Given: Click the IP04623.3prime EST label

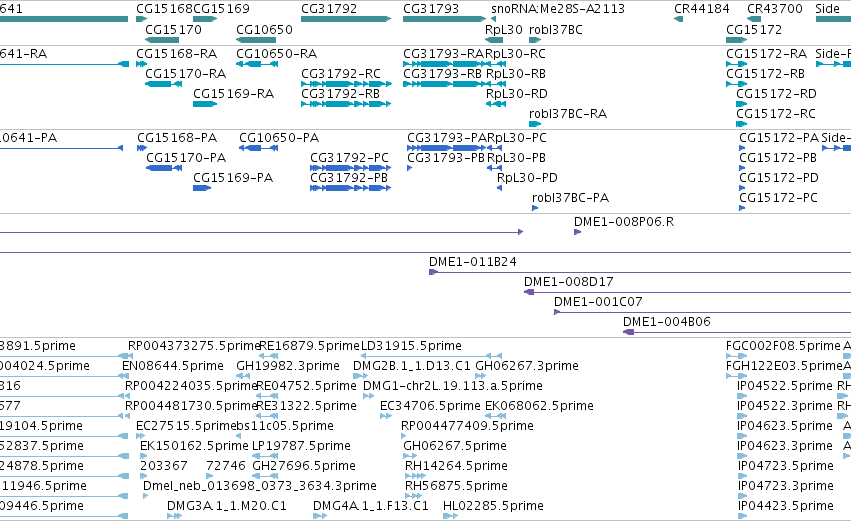Looking at the screenshot, I should tap(785, 446).
